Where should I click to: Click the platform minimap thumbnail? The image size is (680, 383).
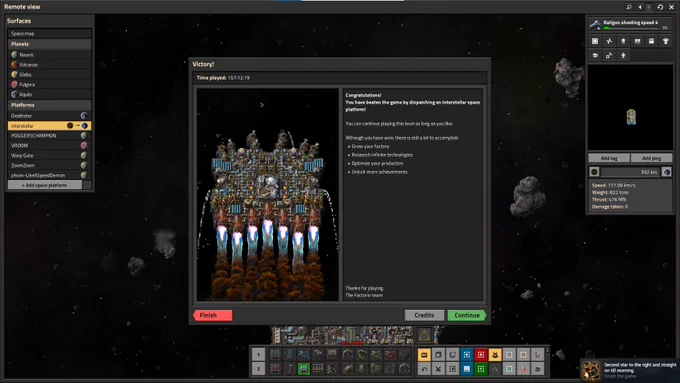click(x=631, y=108)
